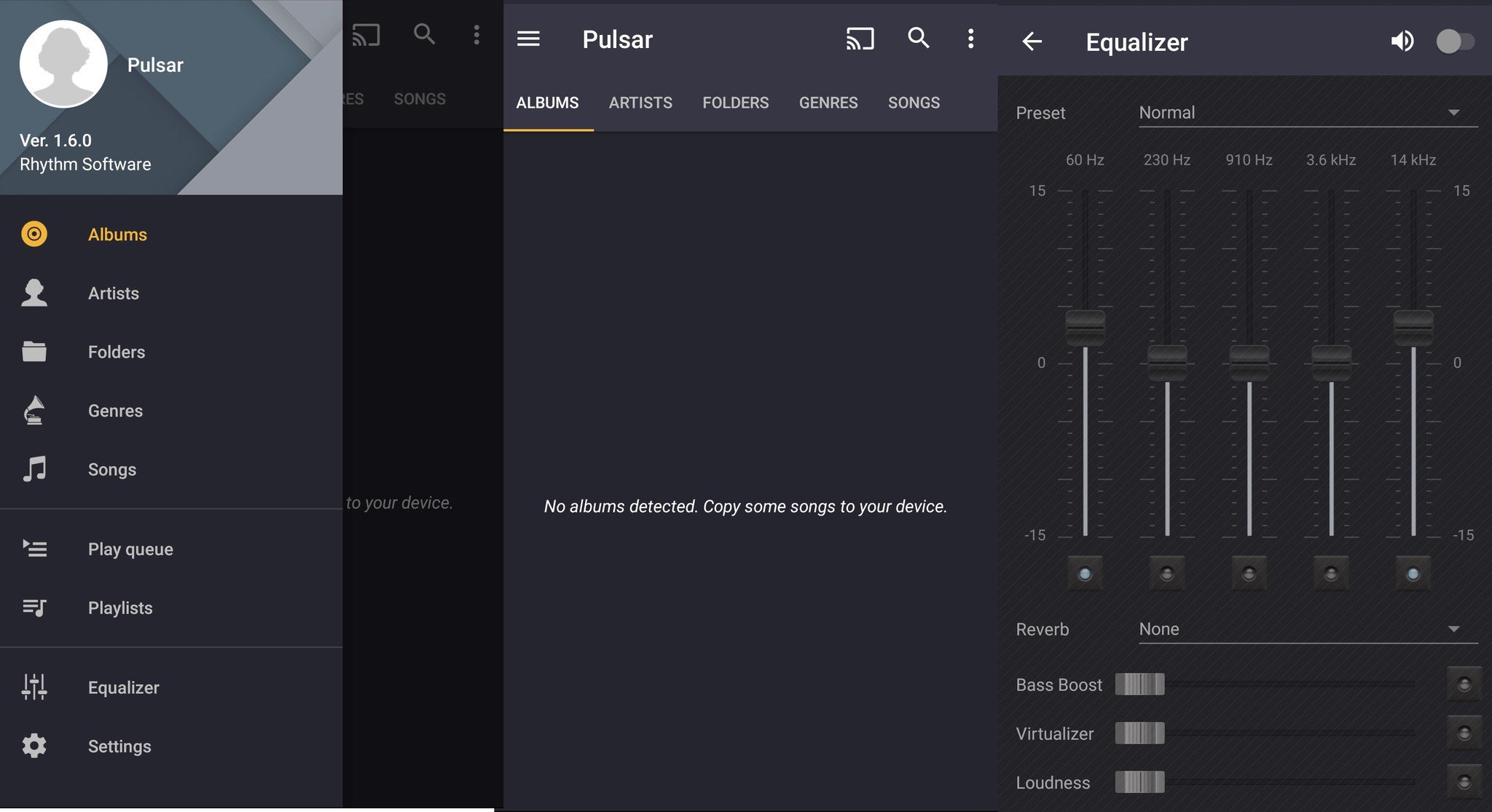Open Playlists from the drawer

tap(120, 608)
